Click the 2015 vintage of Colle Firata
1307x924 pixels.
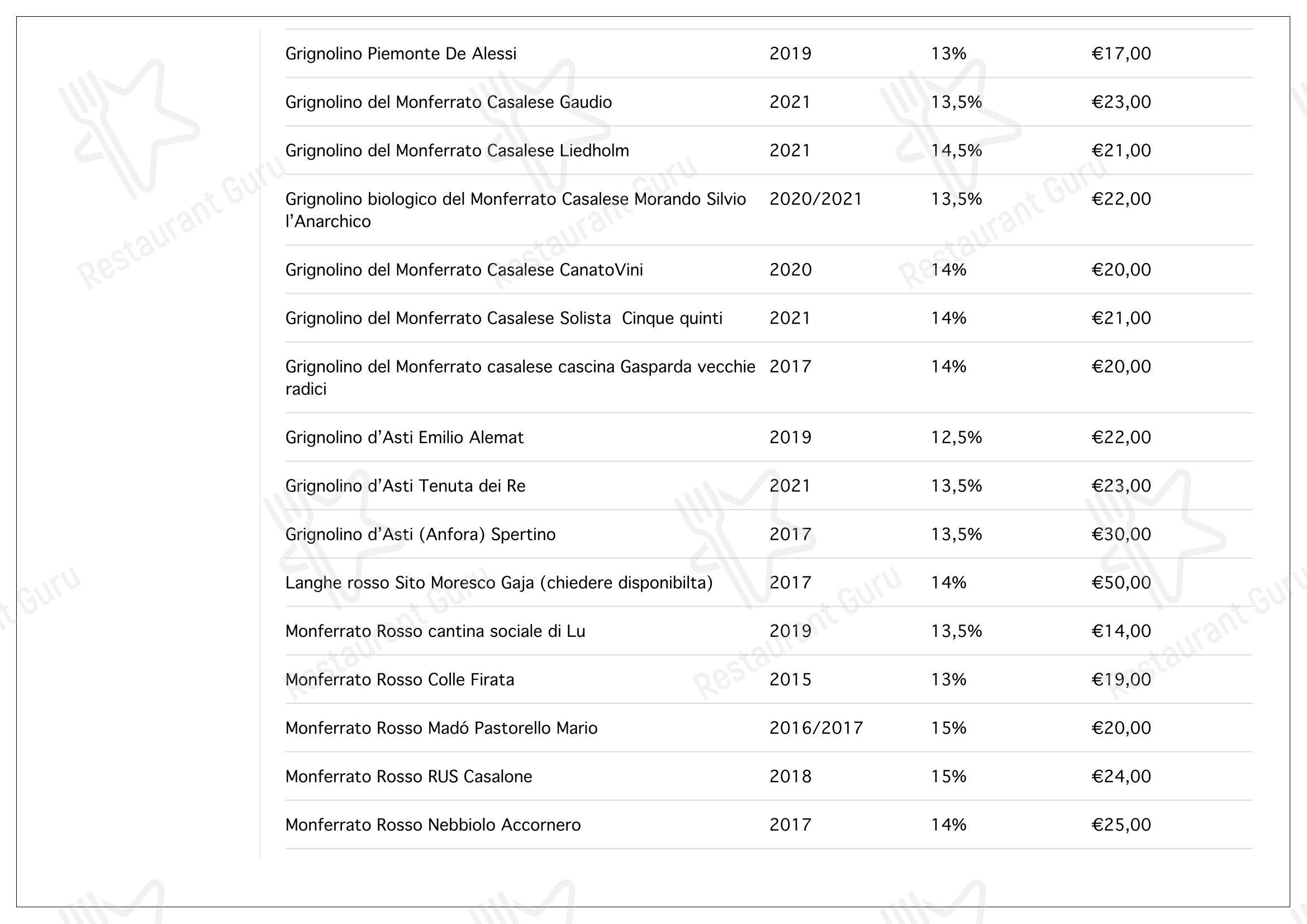790,679
